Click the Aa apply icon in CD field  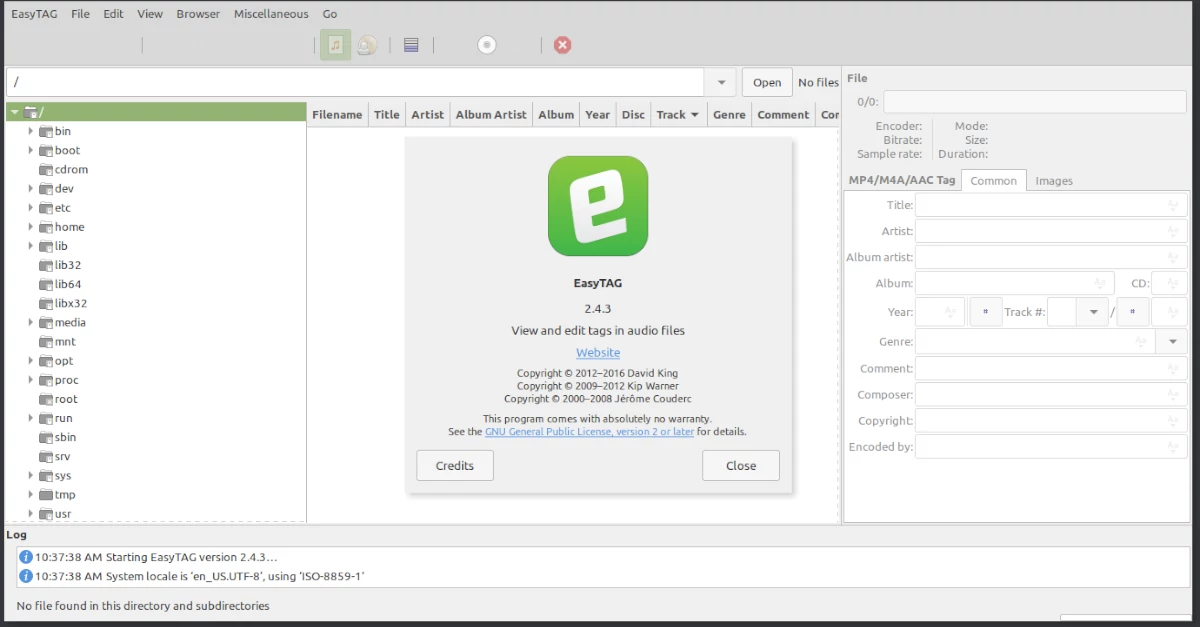tap(1174, 284)
